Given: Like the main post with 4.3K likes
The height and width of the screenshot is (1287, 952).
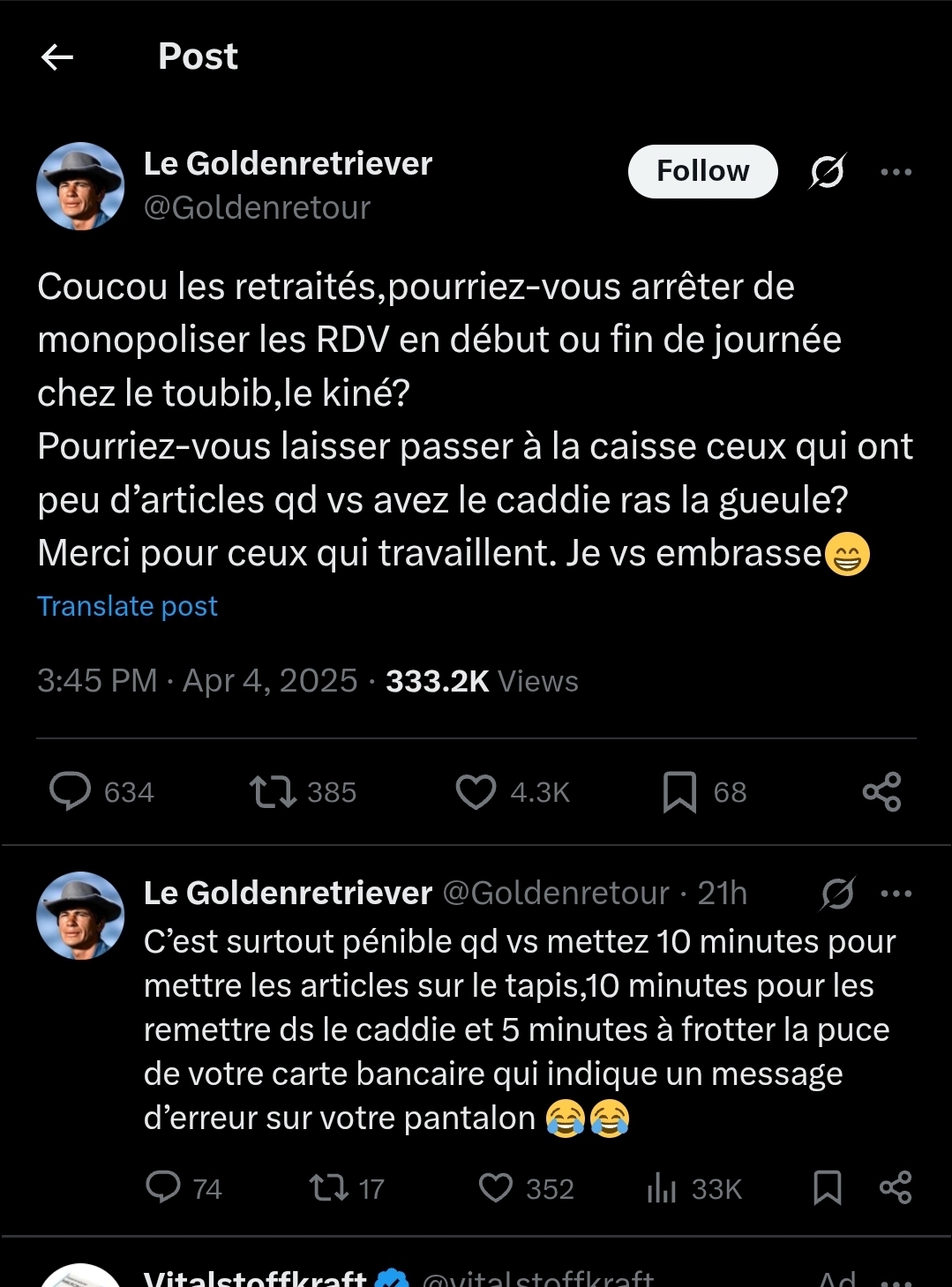Looking at the screenshot, I should click(476, 791).
